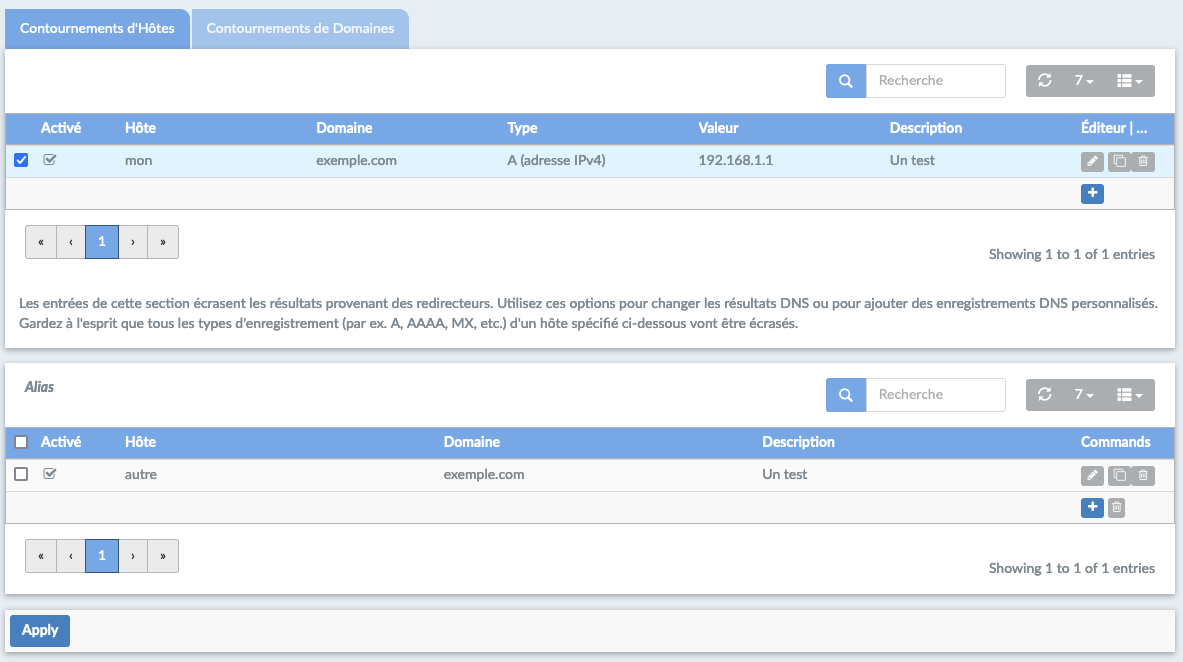
Task: Click 'Un test' description in 'mon' row
Action: click(912, 161)
